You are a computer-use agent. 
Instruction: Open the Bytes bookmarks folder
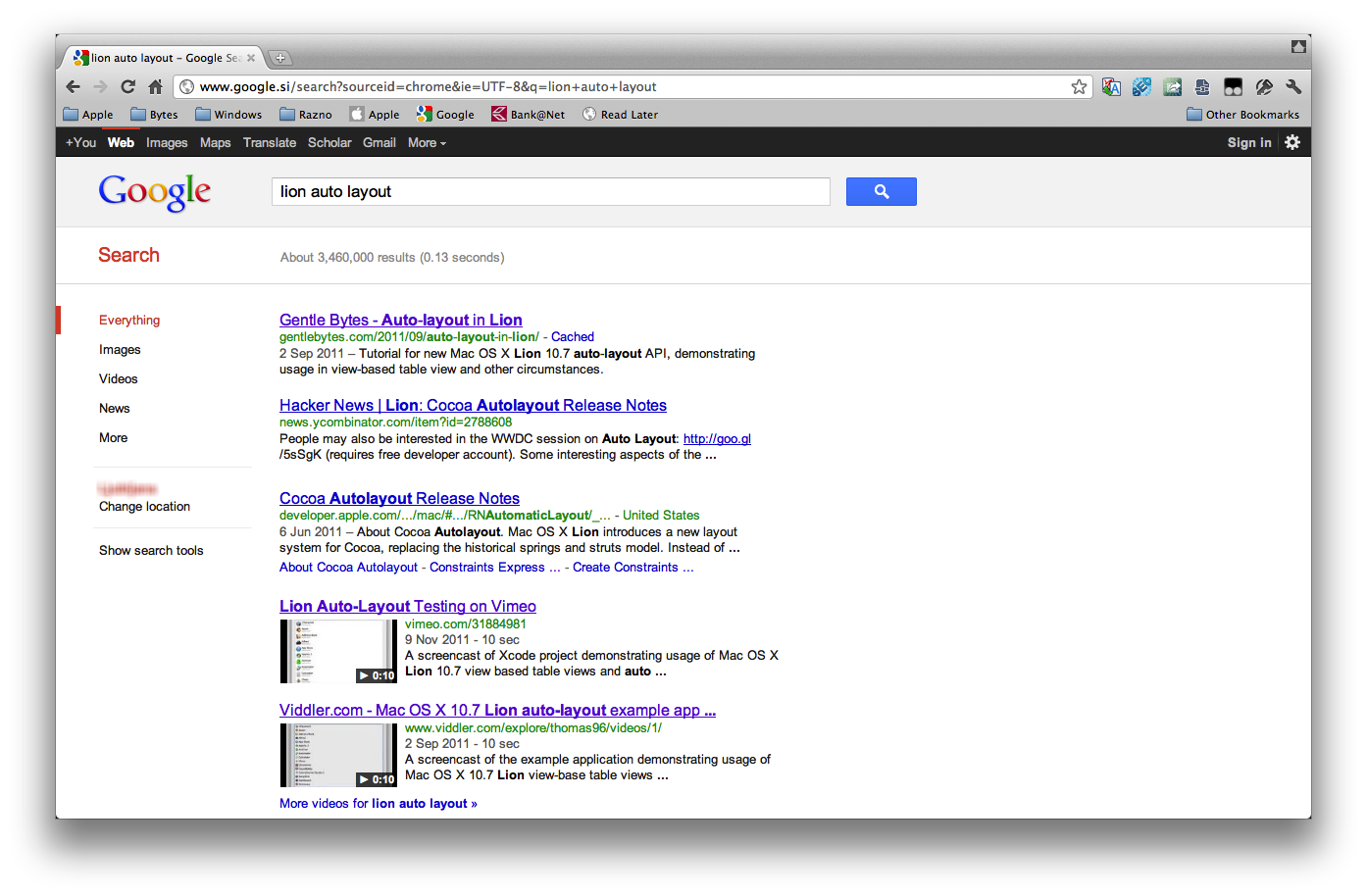[154, 115]
